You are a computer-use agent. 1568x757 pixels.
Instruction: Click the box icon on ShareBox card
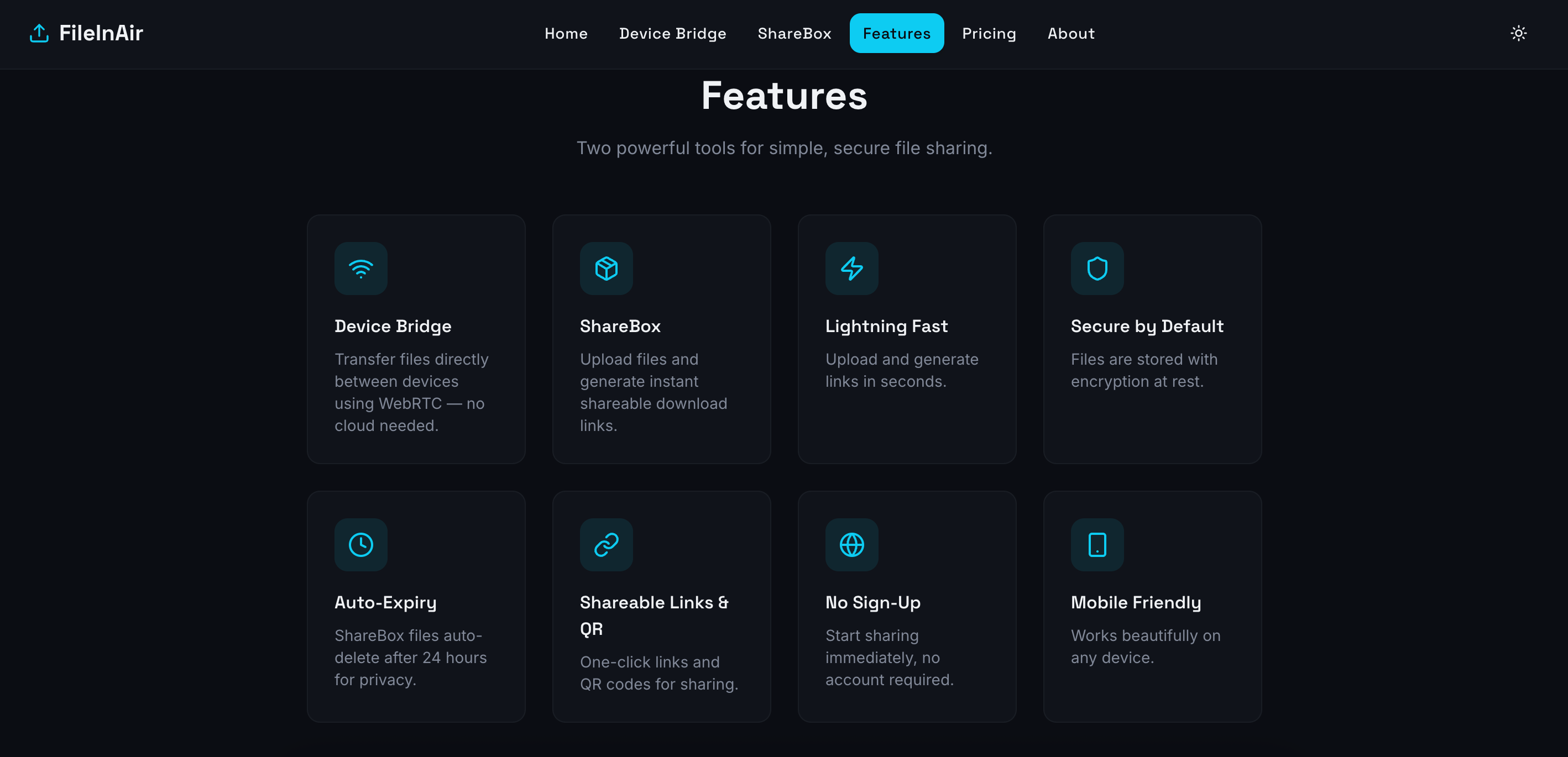607,269
